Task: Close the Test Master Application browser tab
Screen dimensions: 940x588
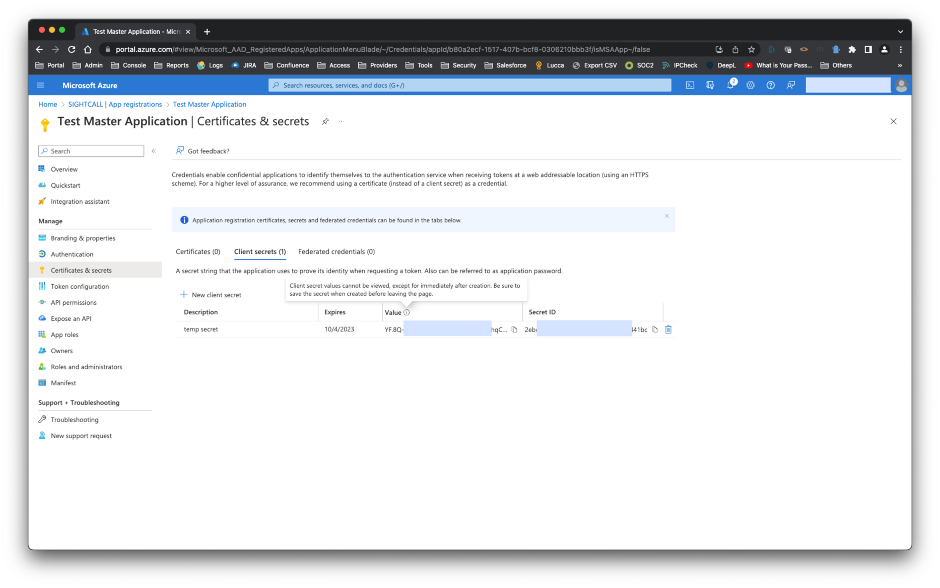Action: click(x=188, y=31)
